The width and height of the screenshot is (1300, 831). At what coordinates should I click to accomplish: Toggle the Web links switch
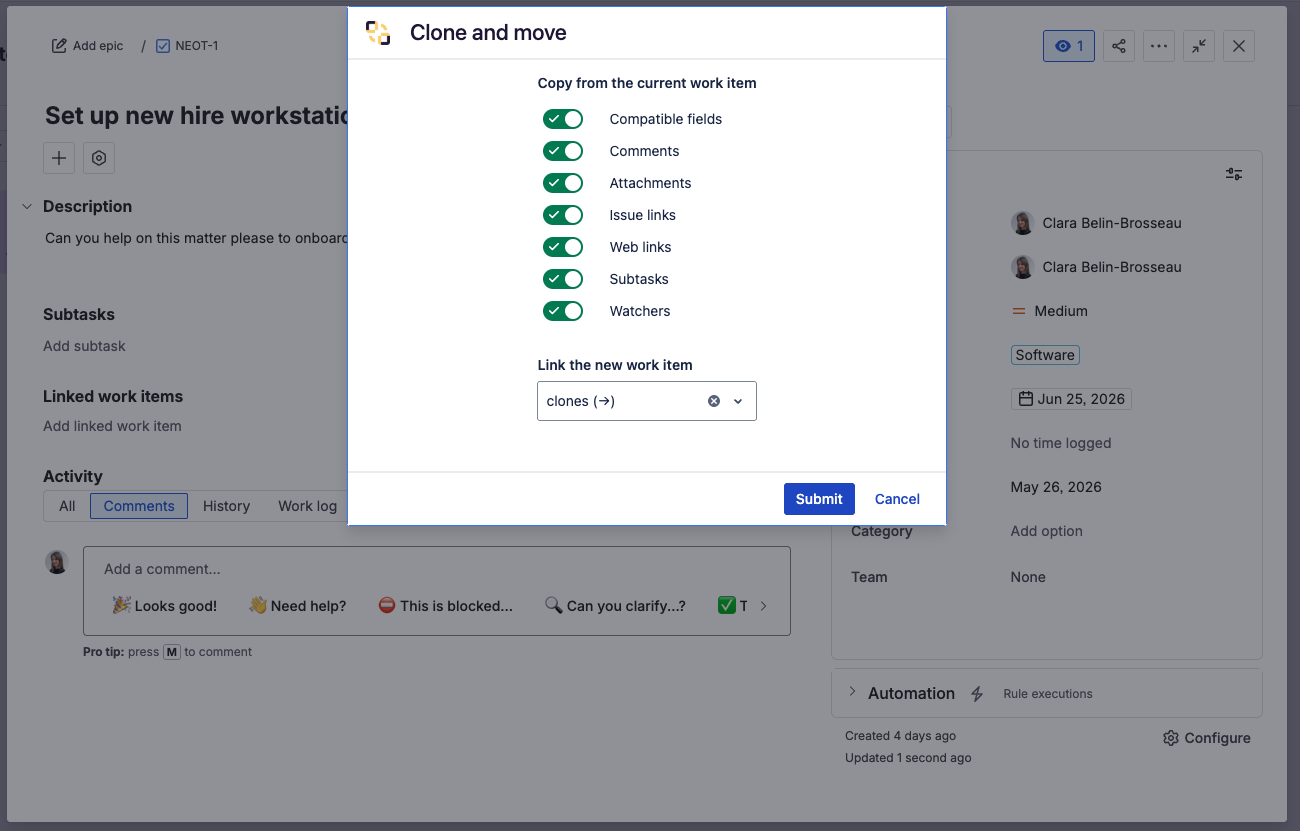click(x=563, y=247)
